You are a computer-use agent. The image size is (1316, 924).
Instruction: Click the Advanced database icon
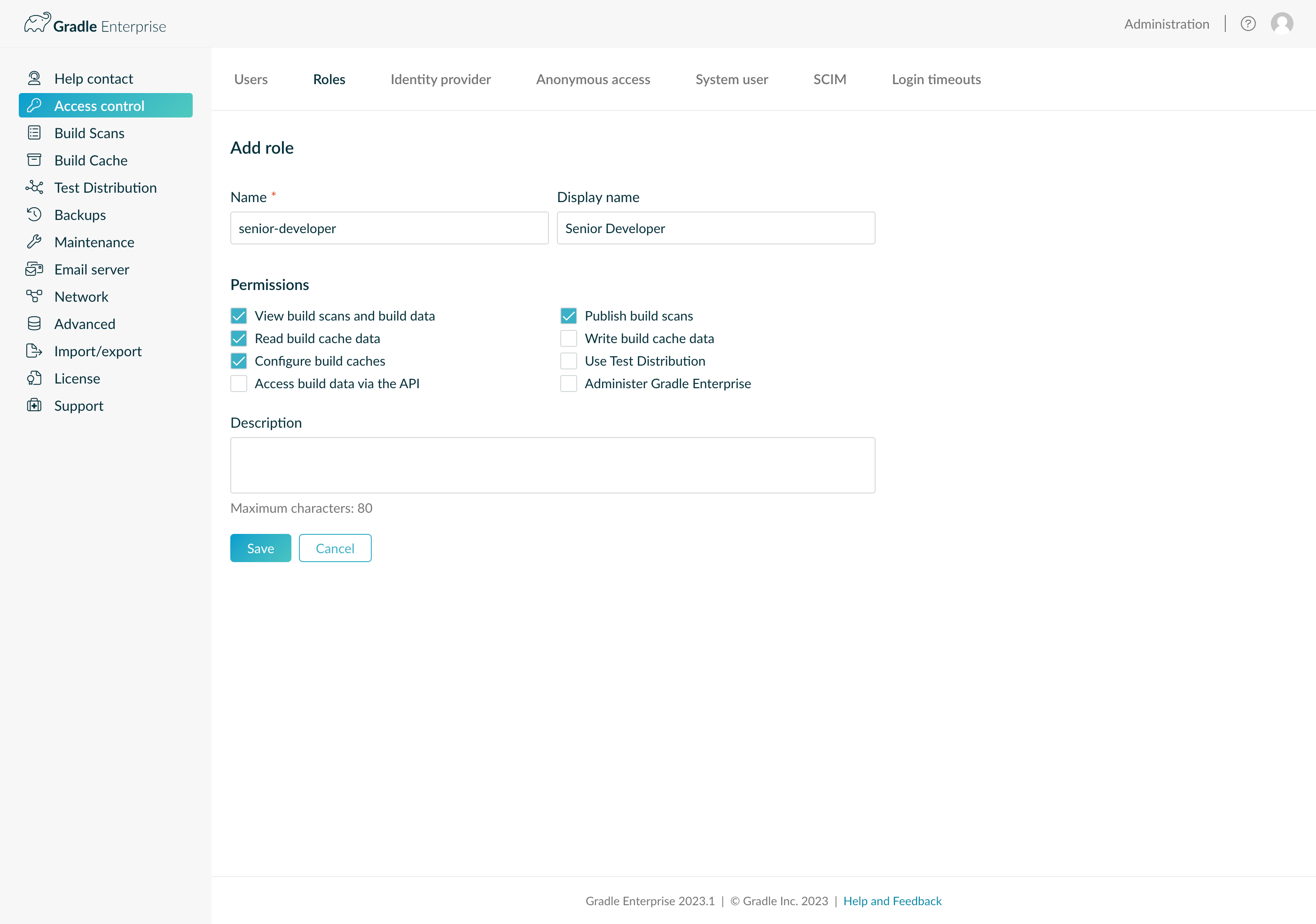[34, 323]
